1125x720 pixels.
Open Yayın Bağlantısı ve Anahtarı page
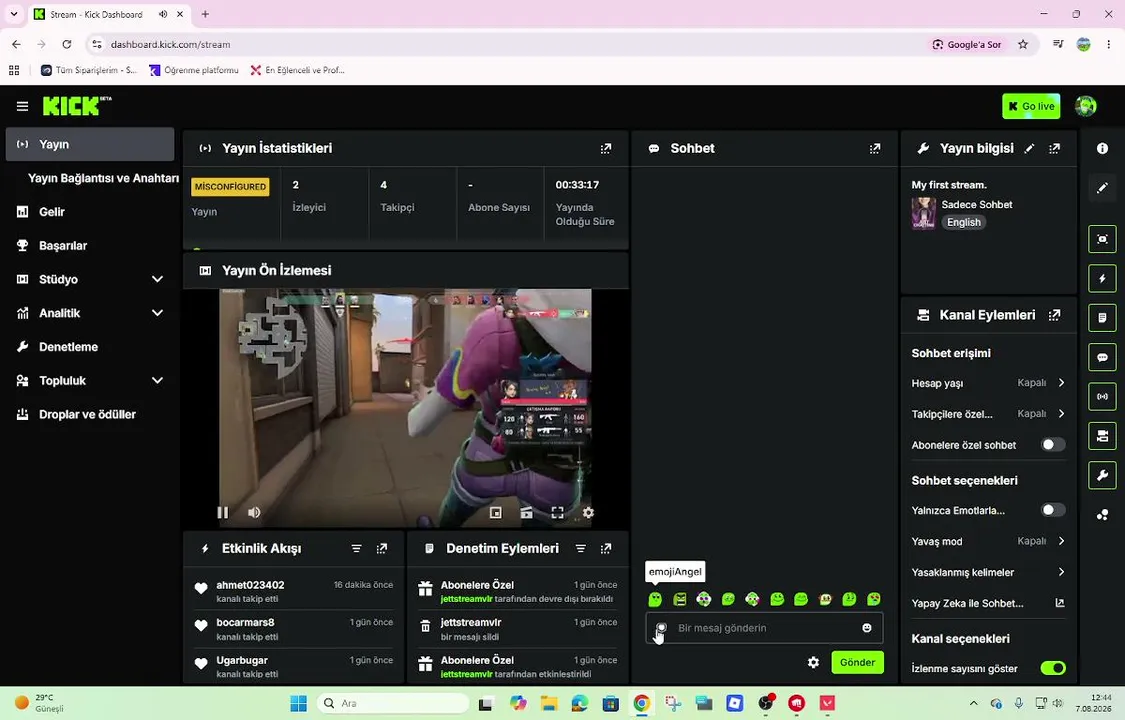pyautogui.click(x=103, y=178)
